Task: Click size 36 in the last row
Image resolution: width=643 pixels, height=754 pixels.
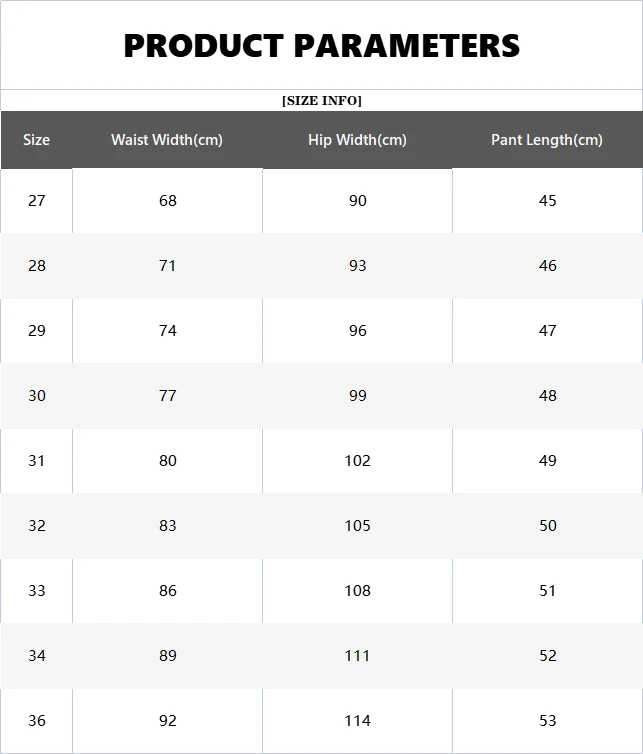Action: click(37, 720)
